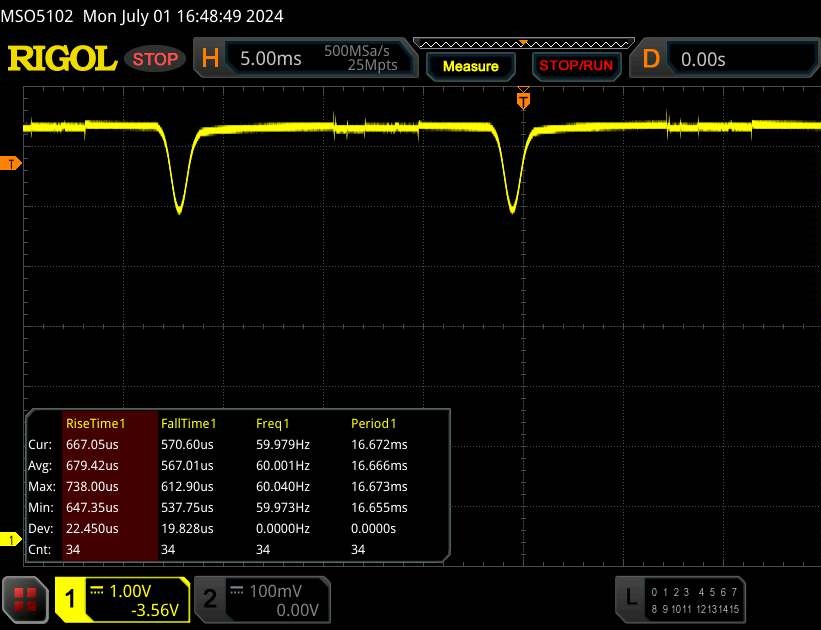Click the 500MSa/s sample rate readout
821x630 pixels.
pos(357,51)
